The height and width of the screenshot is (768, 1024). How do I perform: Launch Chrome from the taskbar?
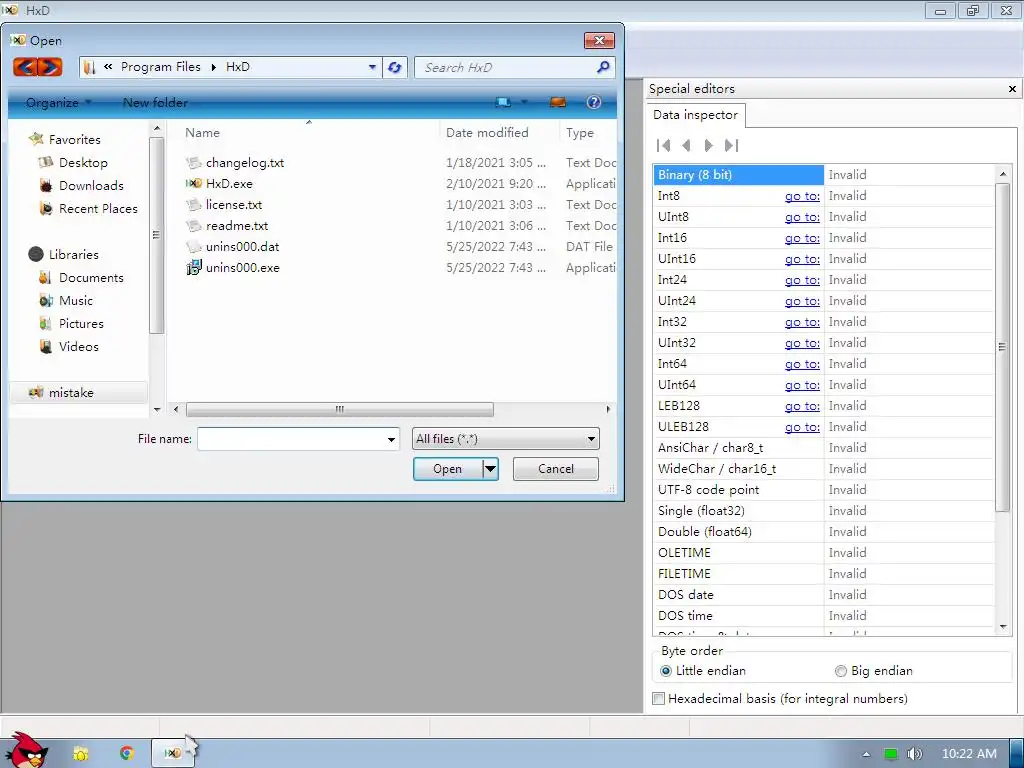[x=127, y=753]
